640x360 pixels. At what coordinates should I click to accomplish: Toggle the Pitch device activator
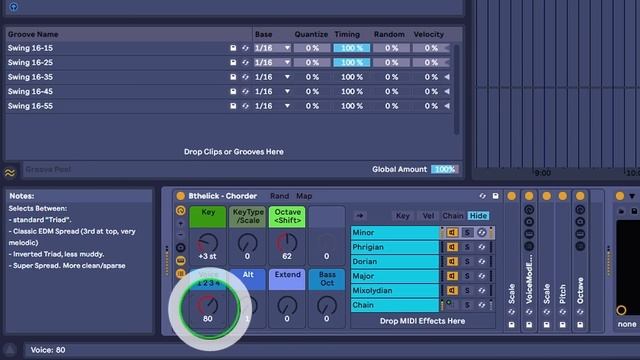pos(562,196)
